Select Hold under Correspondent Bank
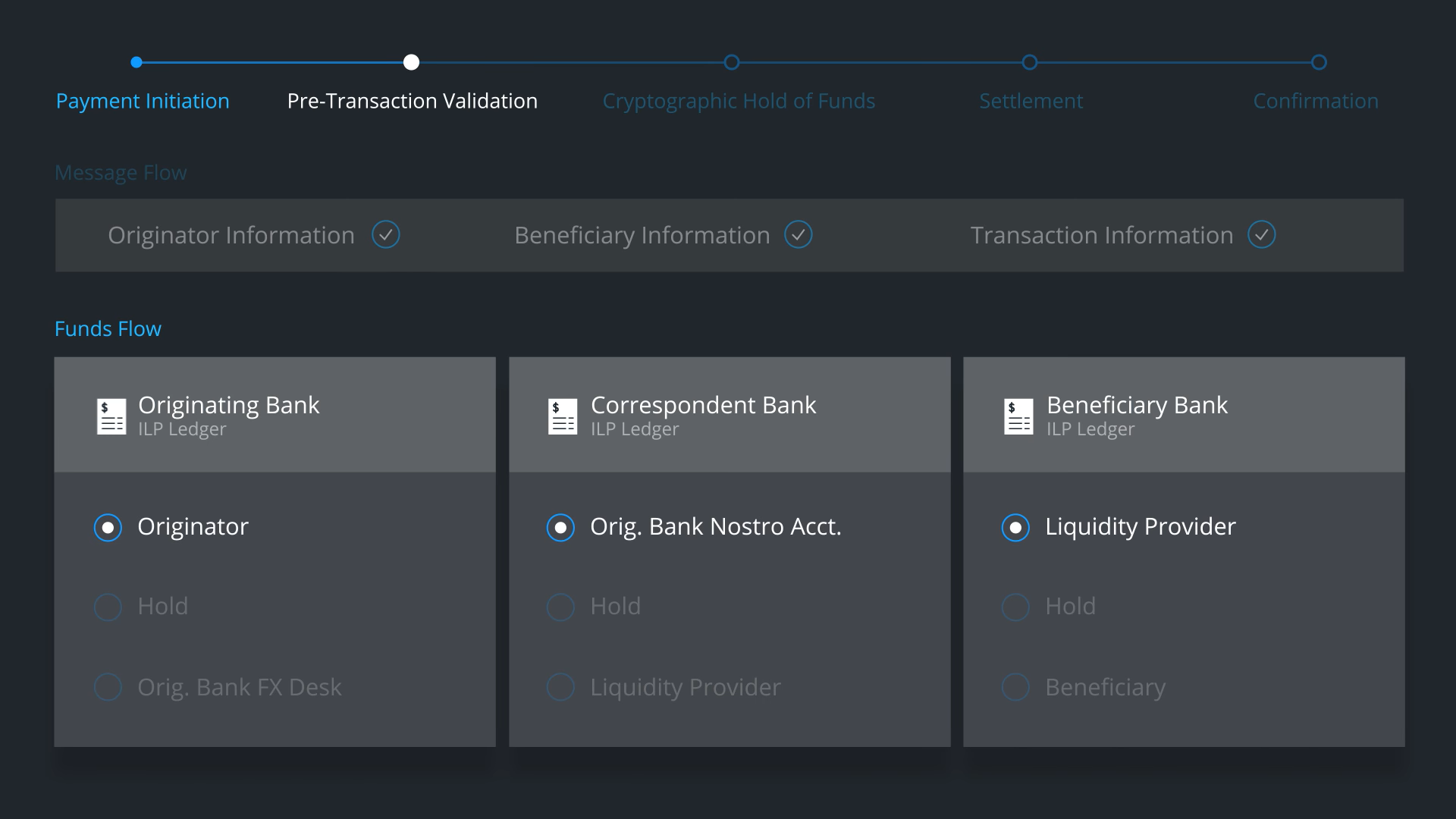Viewport: 1456px width, 819px height. [x=560, y=607]
